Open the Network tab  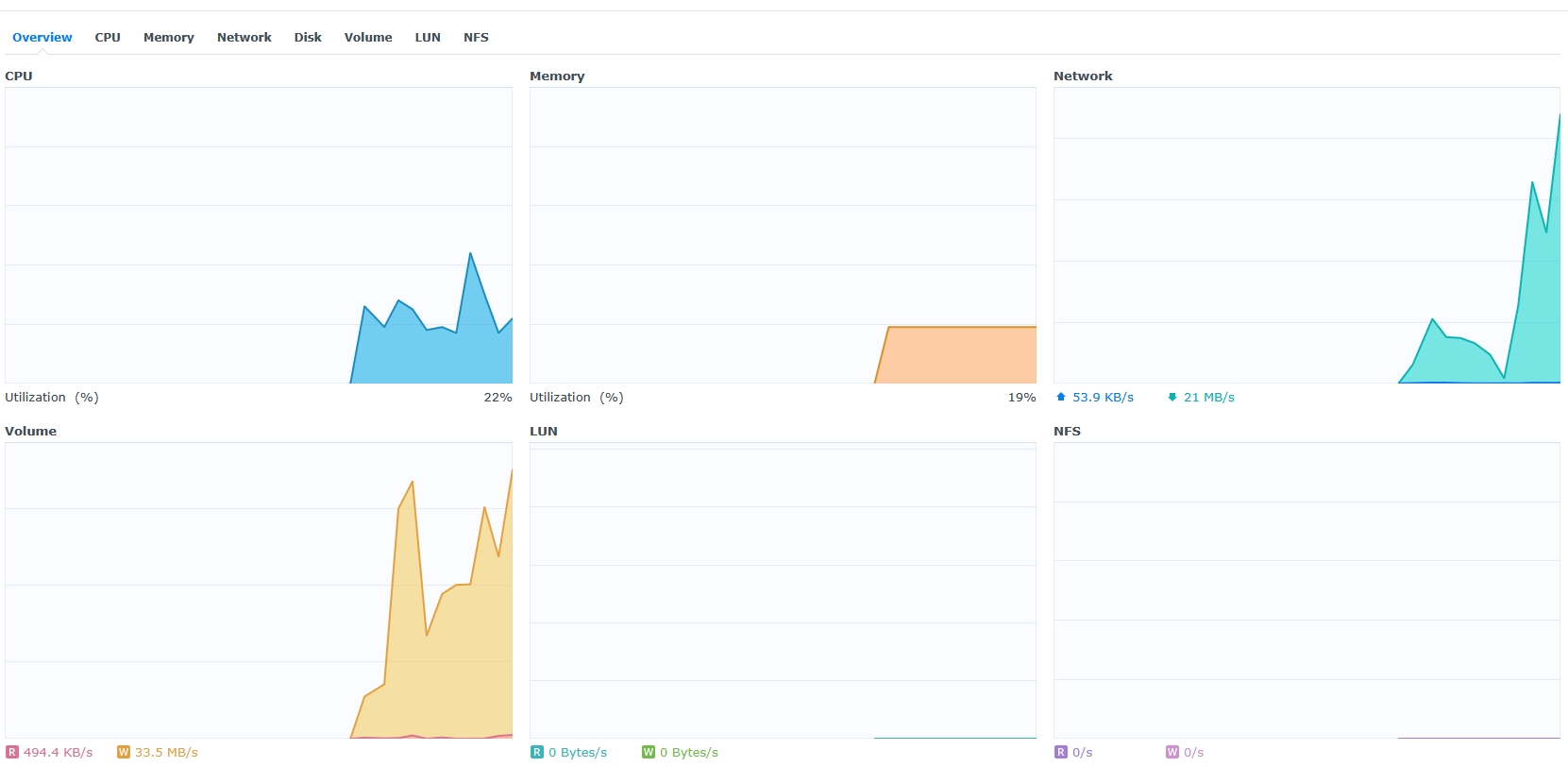coord(244,38)
